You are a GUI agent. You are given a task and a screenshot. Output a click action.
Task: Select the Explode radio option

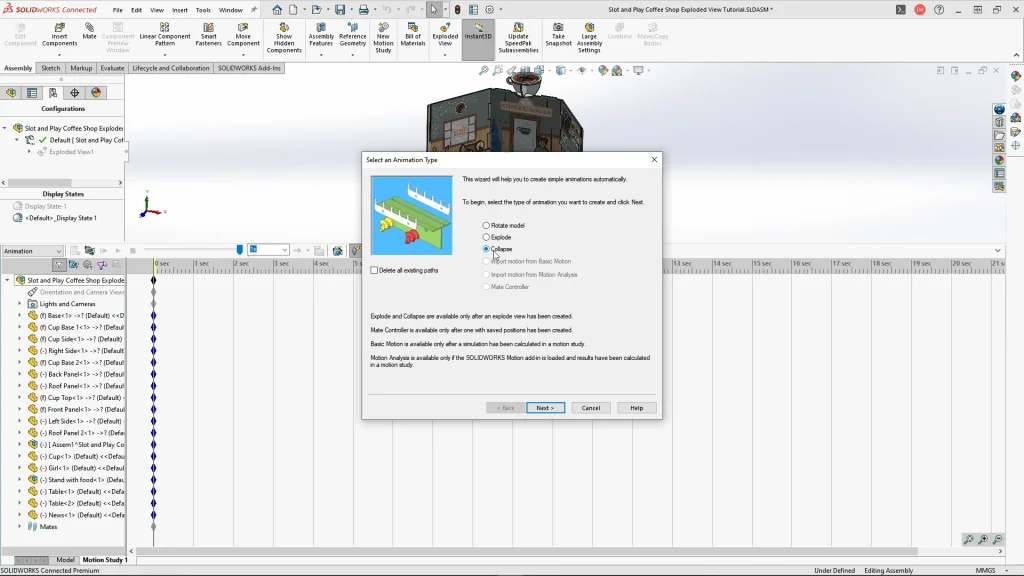487,237
